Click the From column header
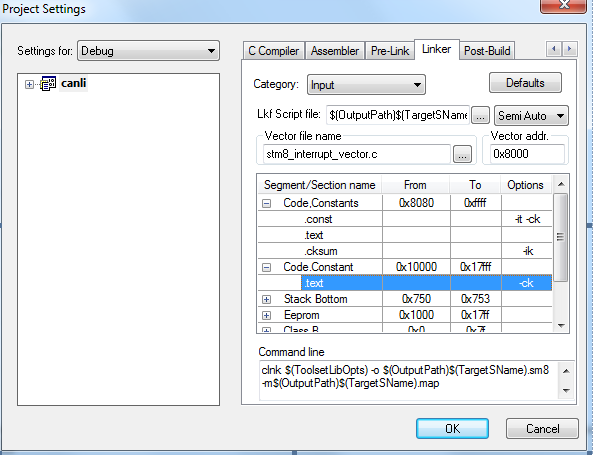This screenshot has height=455, width=598. pos(415,185)
